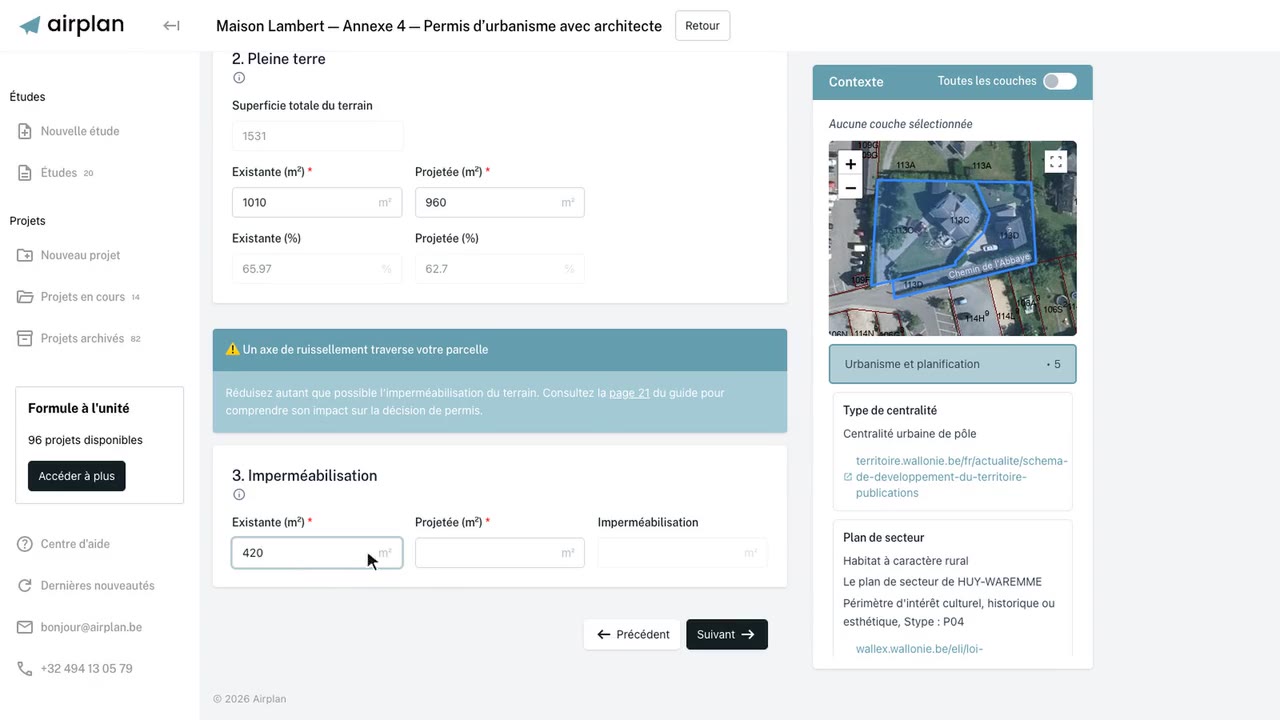Open the map in fullscreen
Screen dimensions: 1280x720
[x=1055, y=161]
